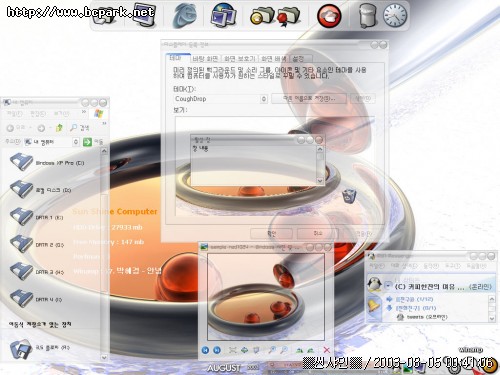
Task: Select DATA 2 (G:) drive
Action: (37, 244)
